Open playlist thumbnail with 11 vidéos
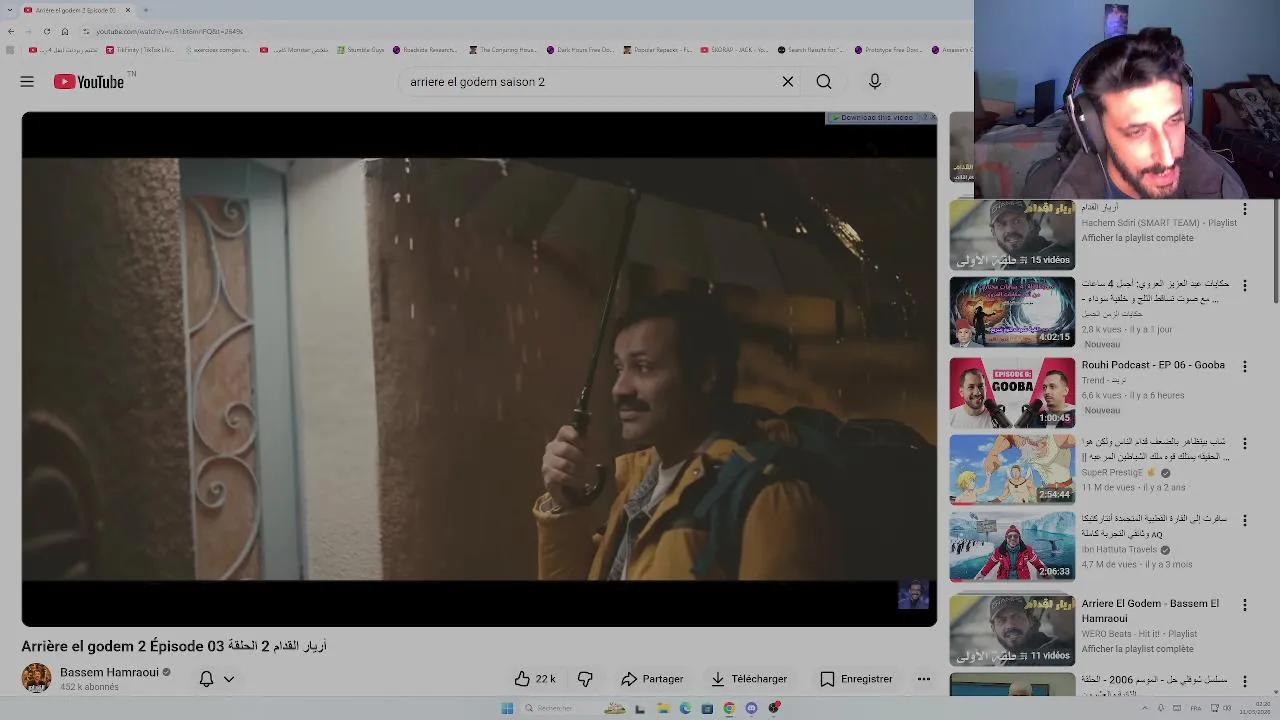This screenshot has width=1280, height=720. pos(1012,631)
